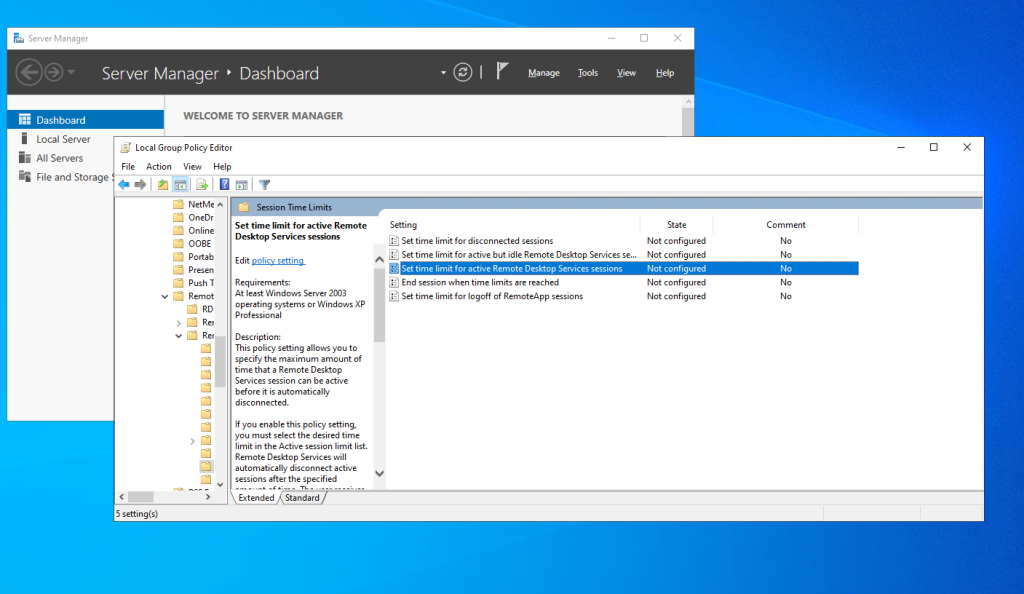Select the RD folder in console tree
Image resolution: width=1024 pixels, height=594 pixels.
[x=200, y=309]
